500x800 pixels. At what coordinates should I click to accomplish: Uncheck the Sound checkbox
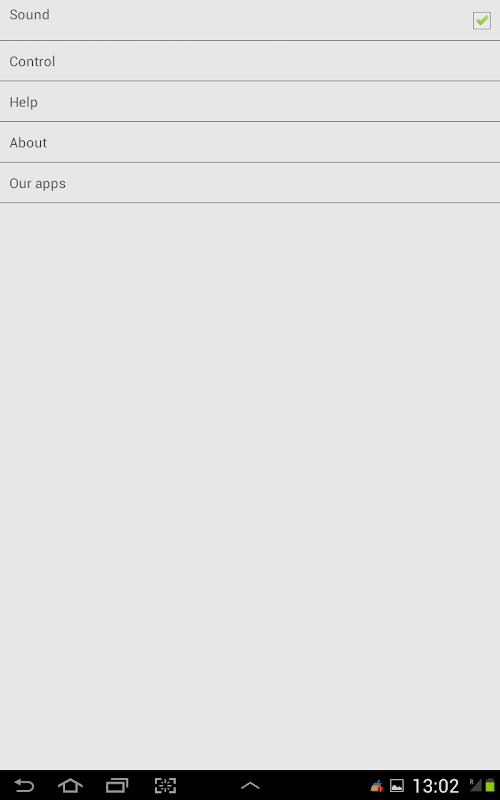pyautogui.click(x=482, y=21)
